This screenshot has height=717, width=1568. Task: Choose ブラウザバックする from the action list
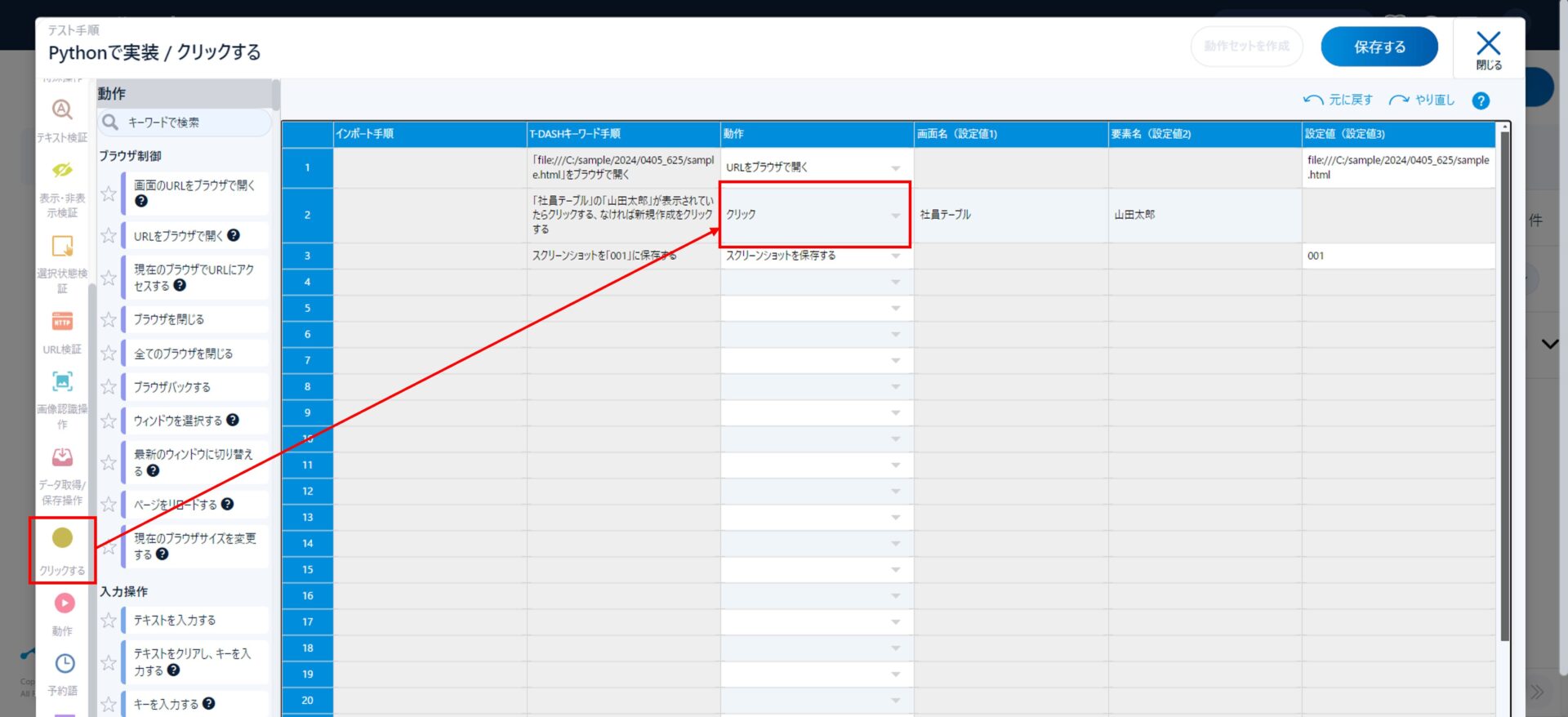pos(172,387)
